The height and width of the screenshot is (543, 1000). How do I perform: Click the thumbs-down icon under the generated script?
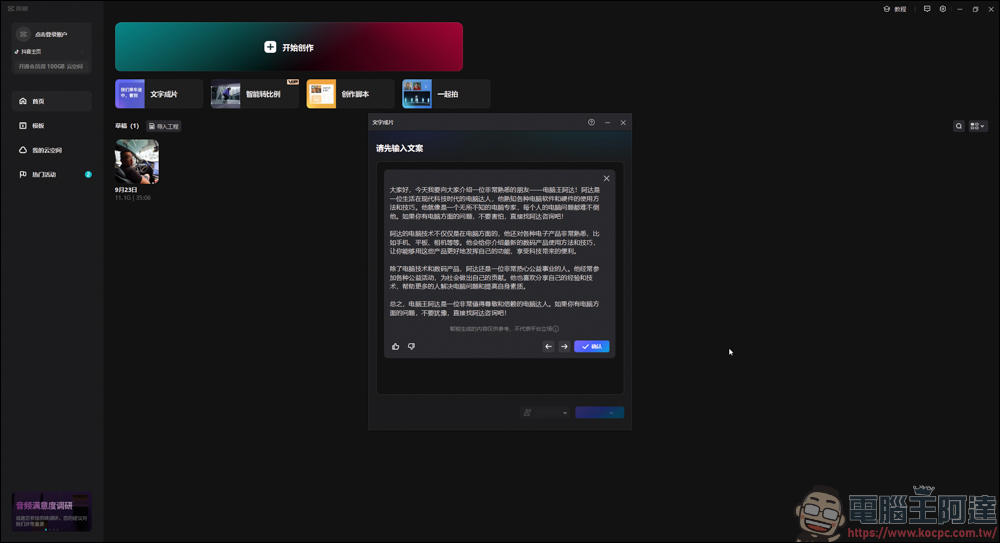pyautogui.click(x=411, y=347)
